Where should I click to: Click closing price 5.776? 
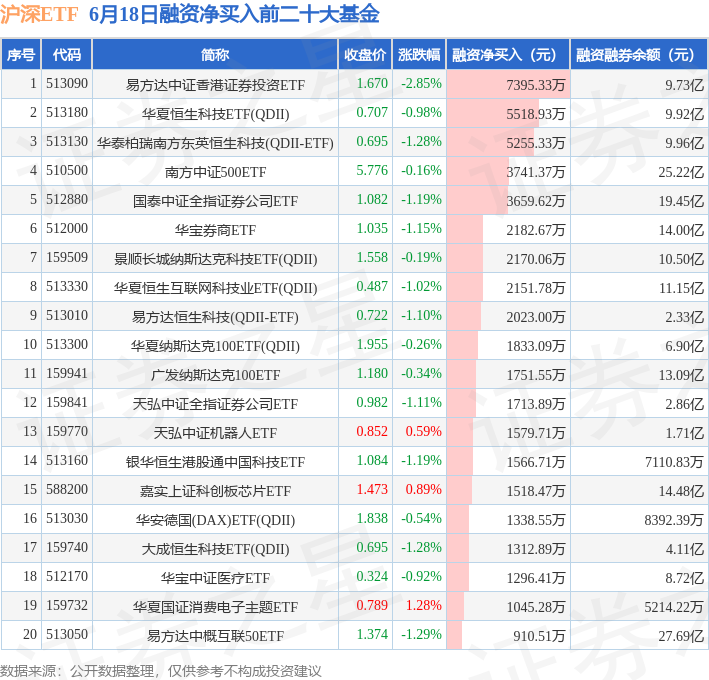[x=372, y=170]
